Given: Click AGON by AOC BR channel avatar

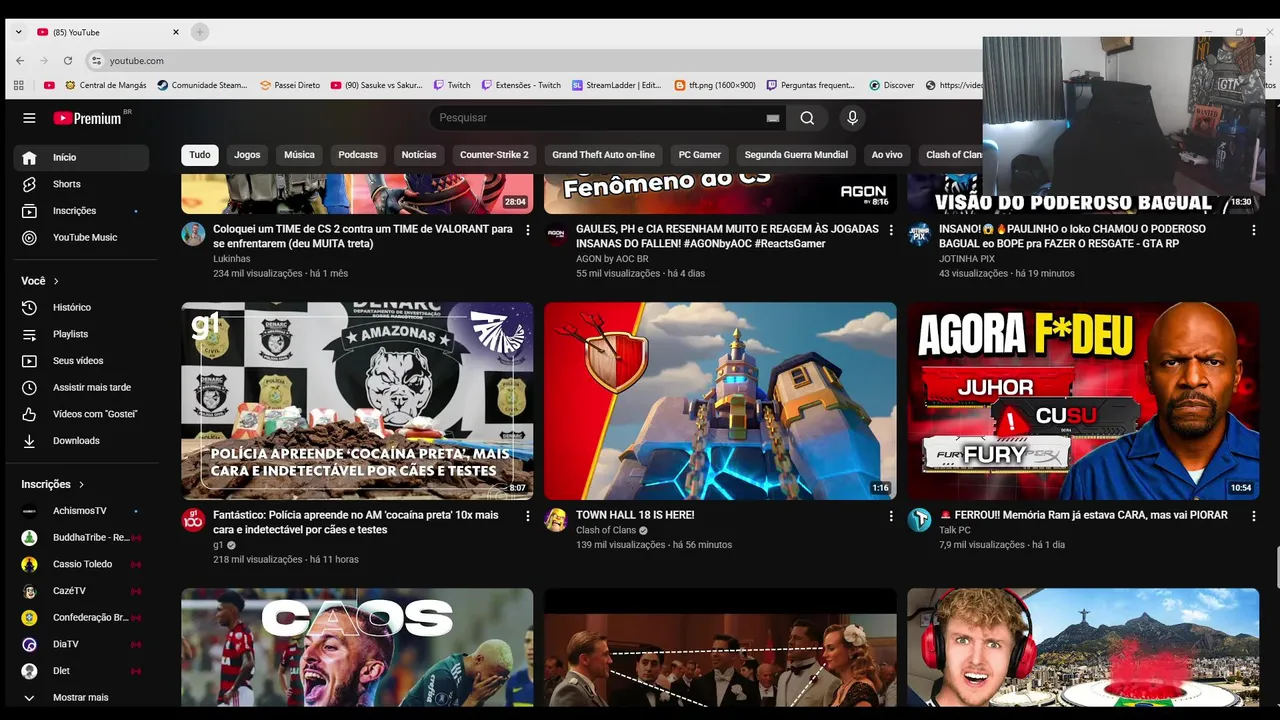Looking at the screenshot, I should click(x=556, y=234).
